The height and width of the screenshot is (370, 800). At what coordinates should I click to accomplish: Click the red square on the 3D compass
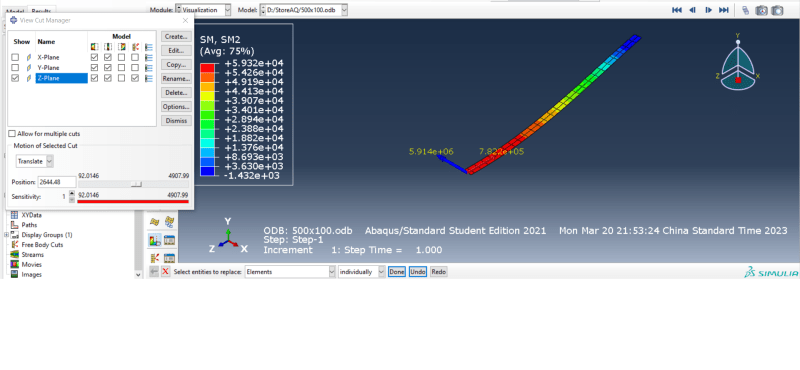coord(738,80)
